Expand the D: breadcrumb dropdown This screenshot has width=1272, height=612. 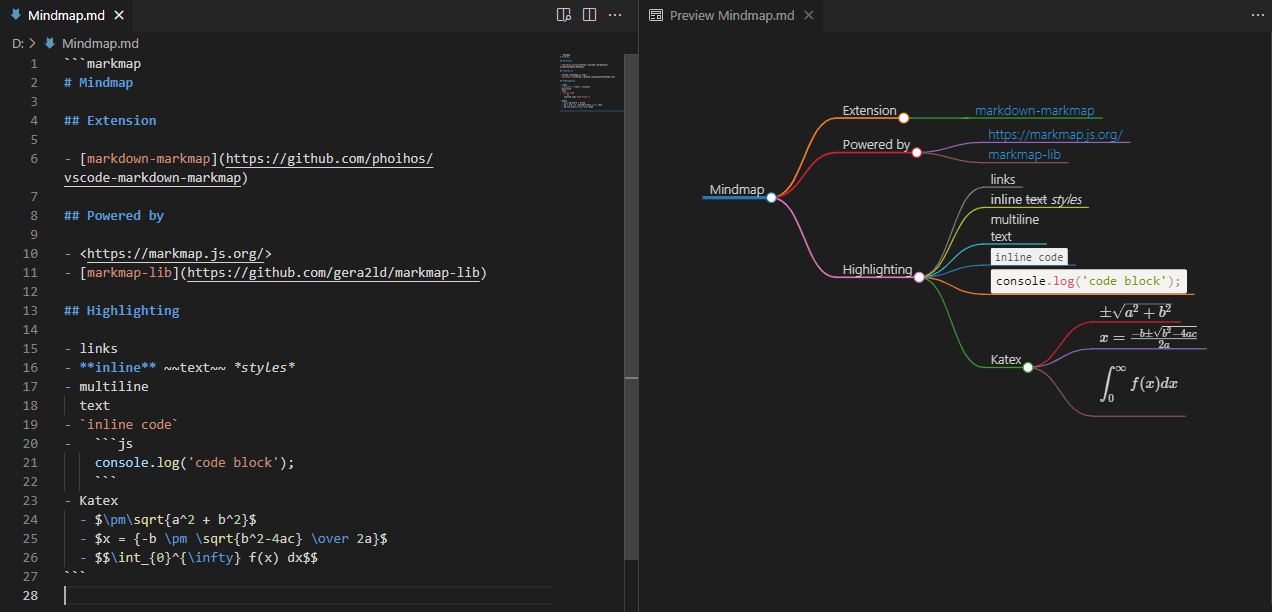(x=18, y=43)
